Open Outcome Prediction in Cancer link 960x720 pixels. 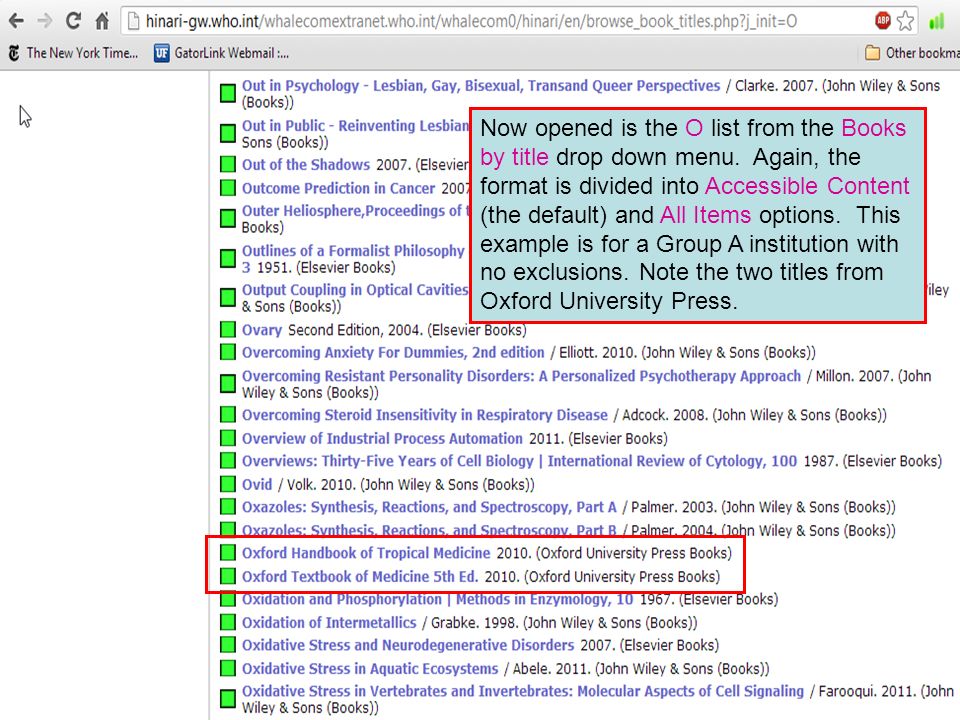338,188
